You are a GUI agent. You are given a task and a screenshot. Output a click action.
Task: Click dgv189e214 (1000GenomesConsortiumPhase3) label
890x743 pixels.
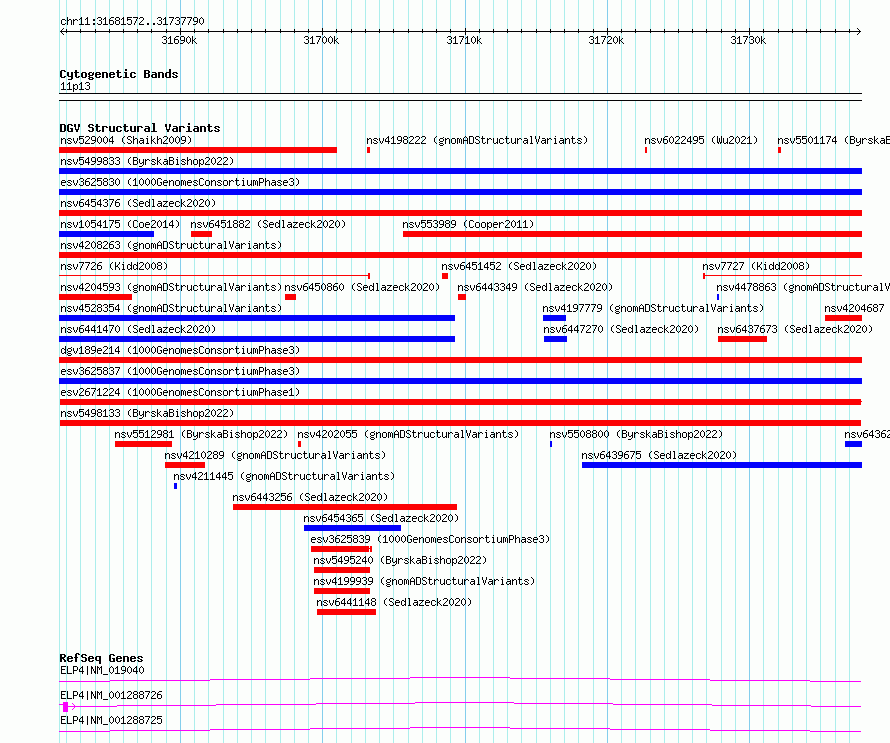[180, 350]
